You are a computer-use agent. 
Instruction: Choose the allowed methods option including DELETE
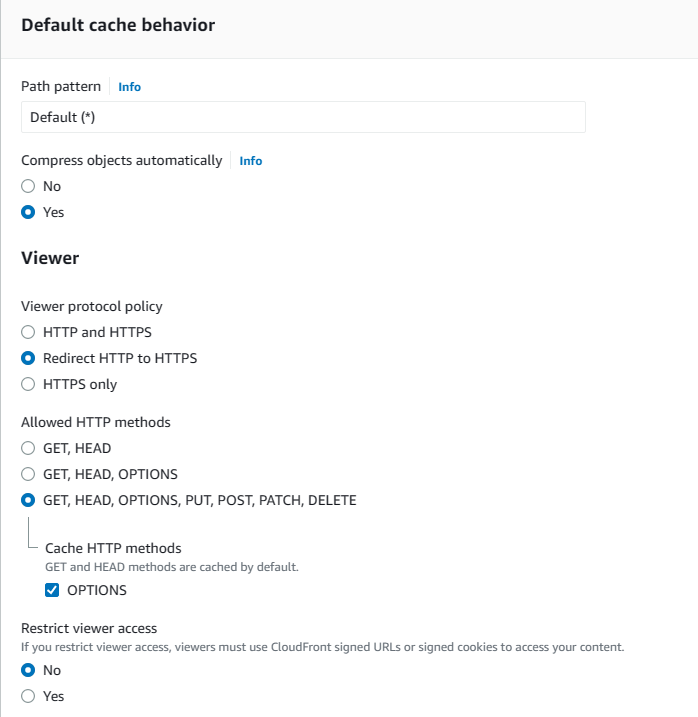point(29,500)
